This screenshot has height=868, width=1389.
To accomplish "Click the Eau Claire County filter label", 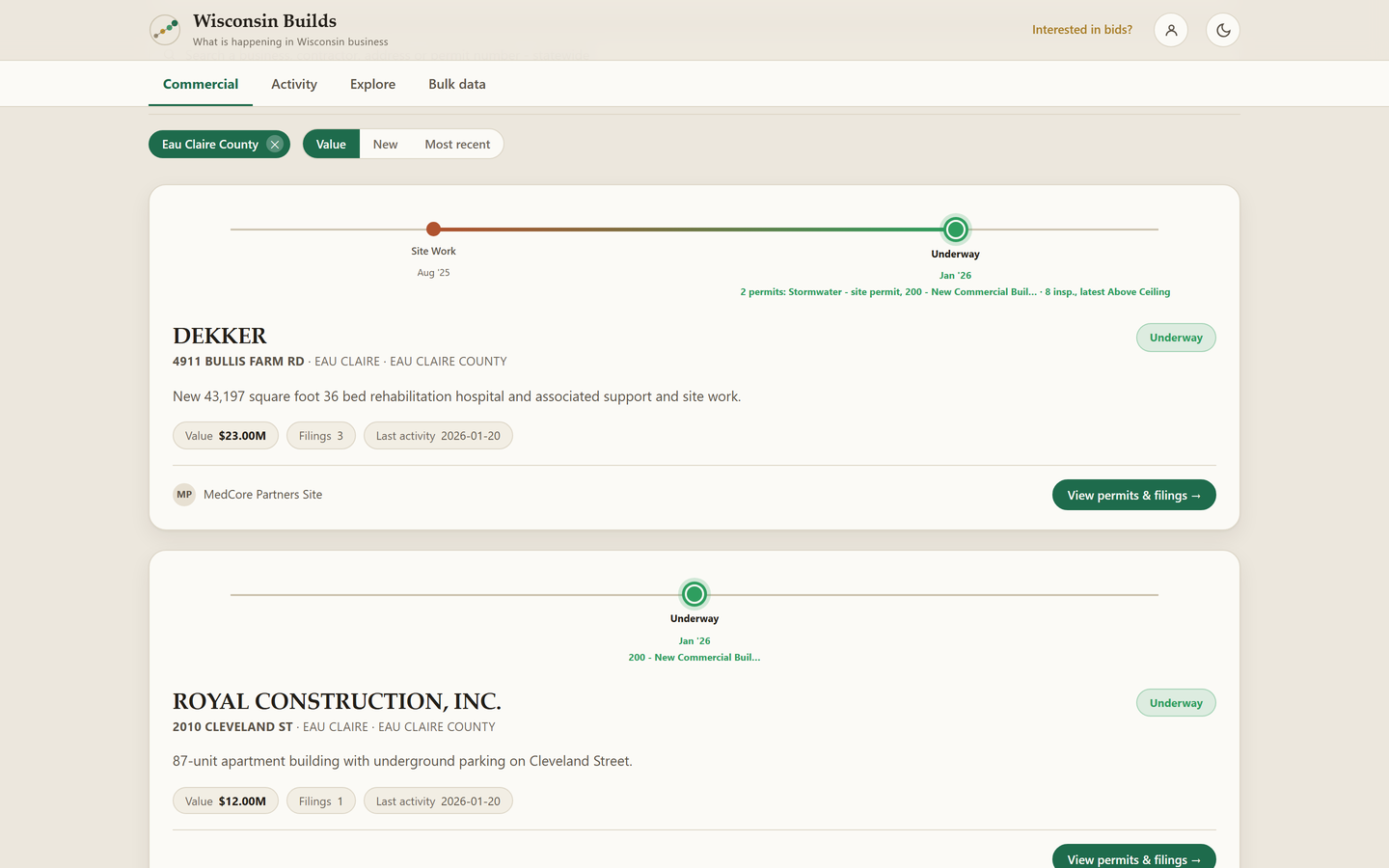I will pyautogui.click(x=210, y=144).
